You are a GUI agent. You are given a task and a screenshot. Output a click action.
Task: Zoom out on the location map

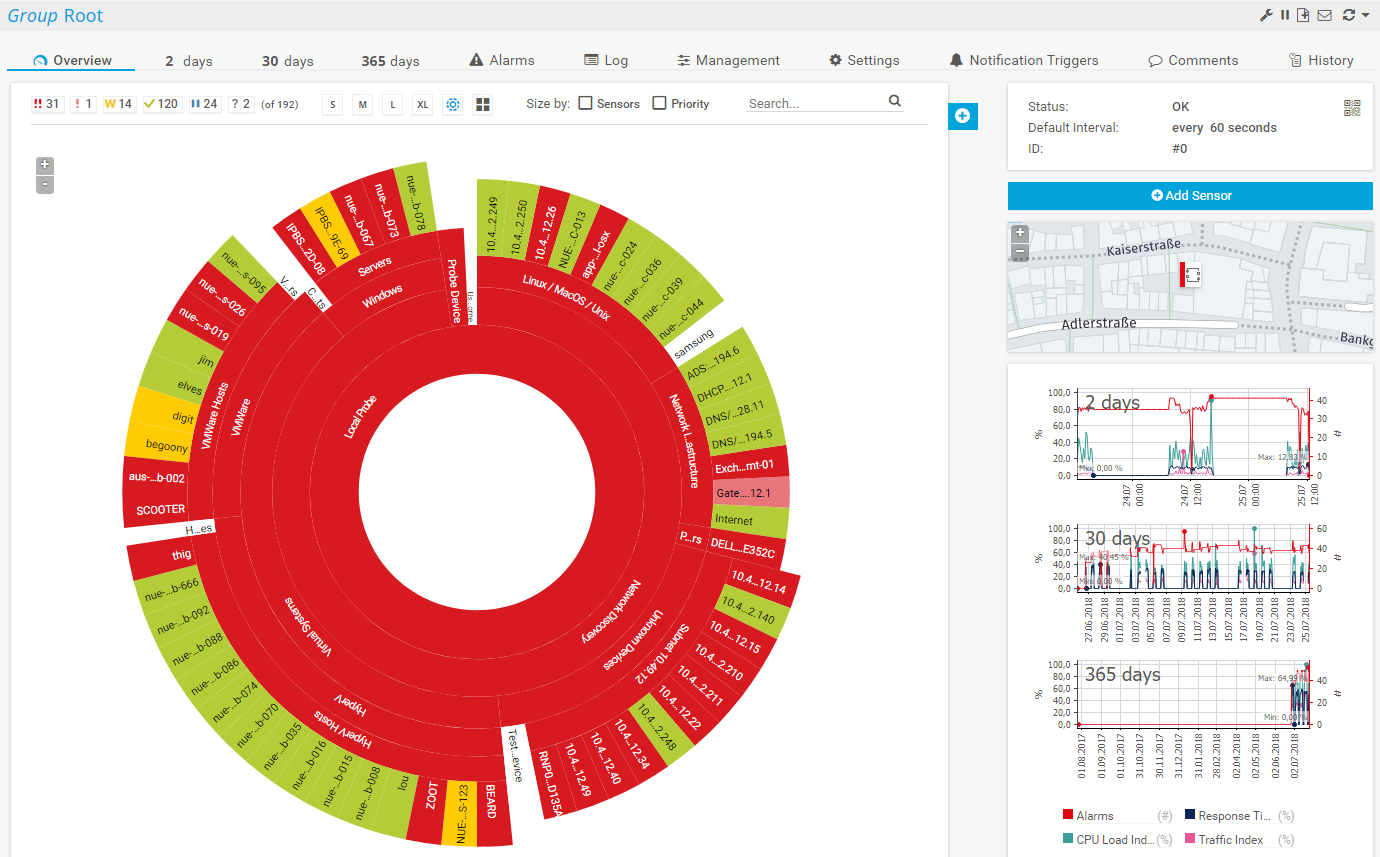[1020, 252]
